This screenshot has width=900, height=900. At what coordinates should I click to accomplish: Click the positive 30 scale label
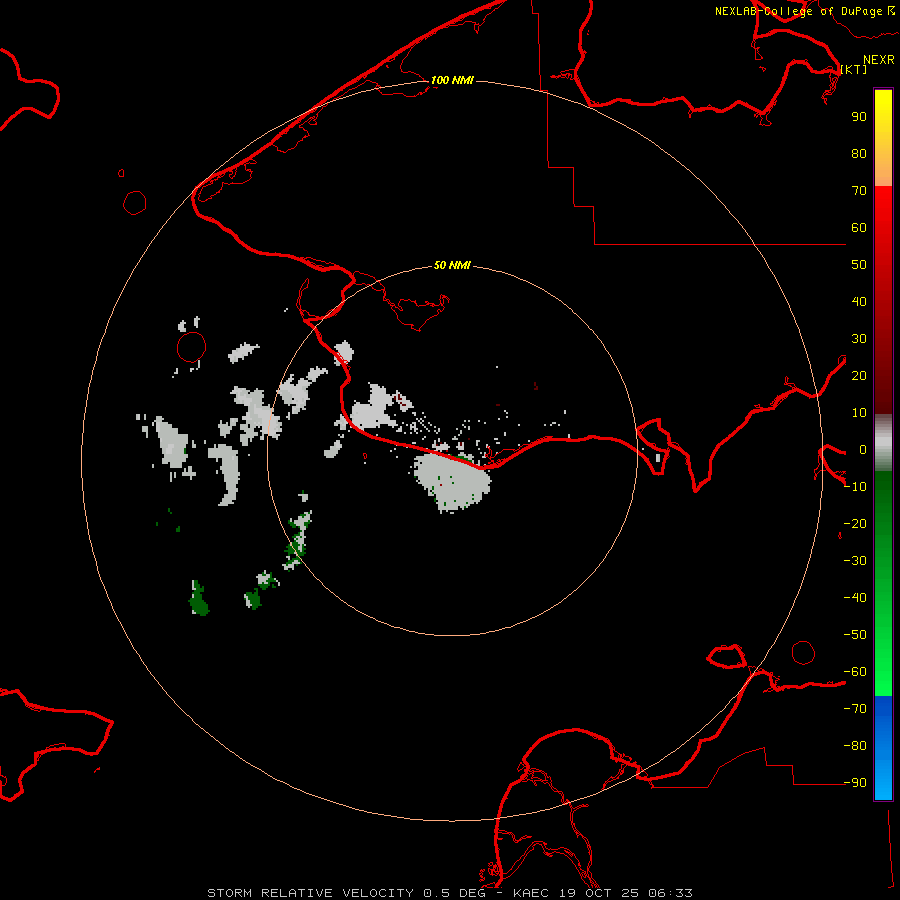click(x=859, y=339)
